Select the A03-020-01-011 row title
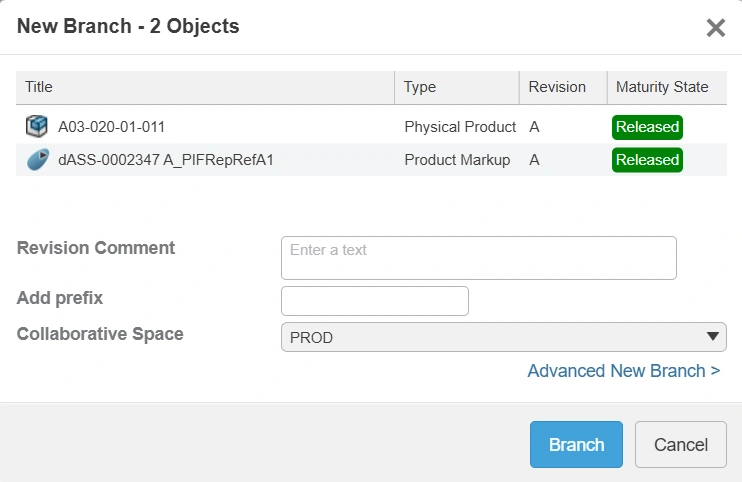Image resolution: width=742 pixels, height=482 pixels. 112,127
